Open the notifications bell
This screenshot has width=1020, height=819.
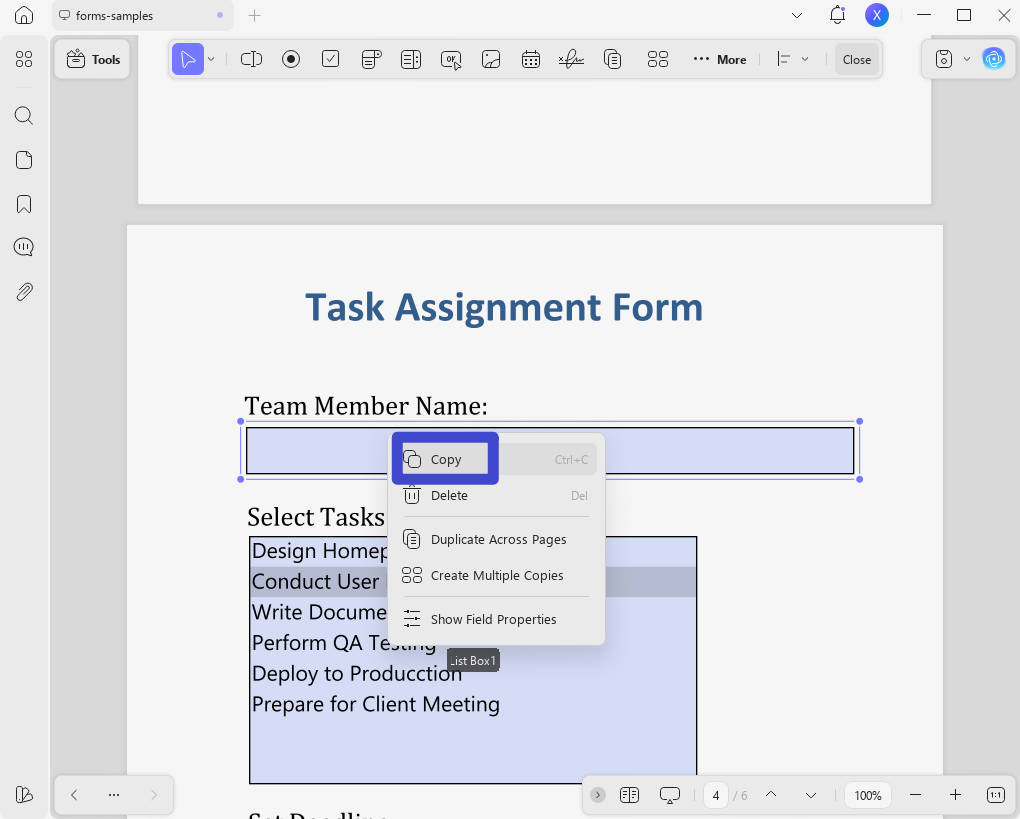(x=837, y=15)
